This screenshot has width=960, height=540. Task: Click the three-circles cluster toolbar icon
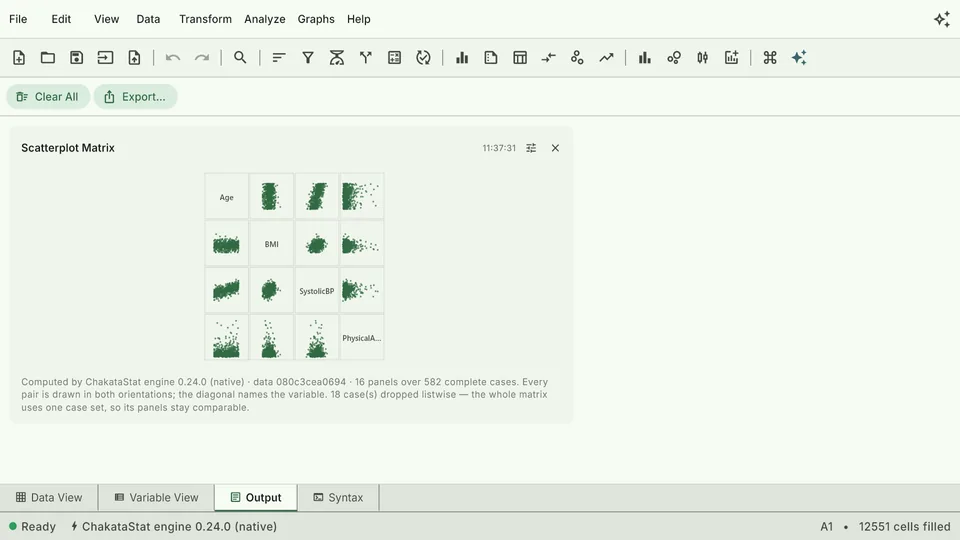click(577, 58)
